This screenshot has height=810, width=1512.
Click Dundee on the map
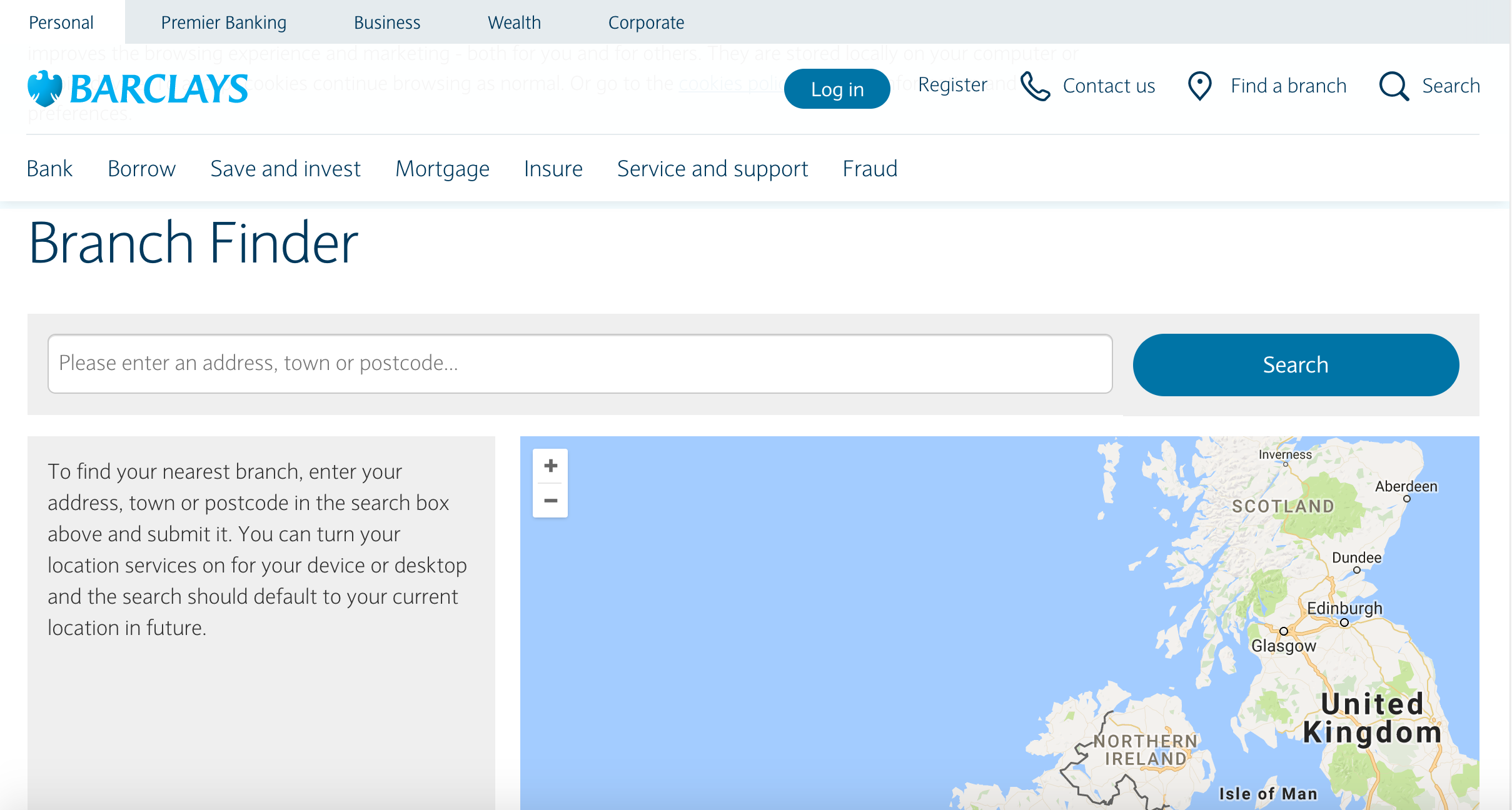tap(1356, 557)
